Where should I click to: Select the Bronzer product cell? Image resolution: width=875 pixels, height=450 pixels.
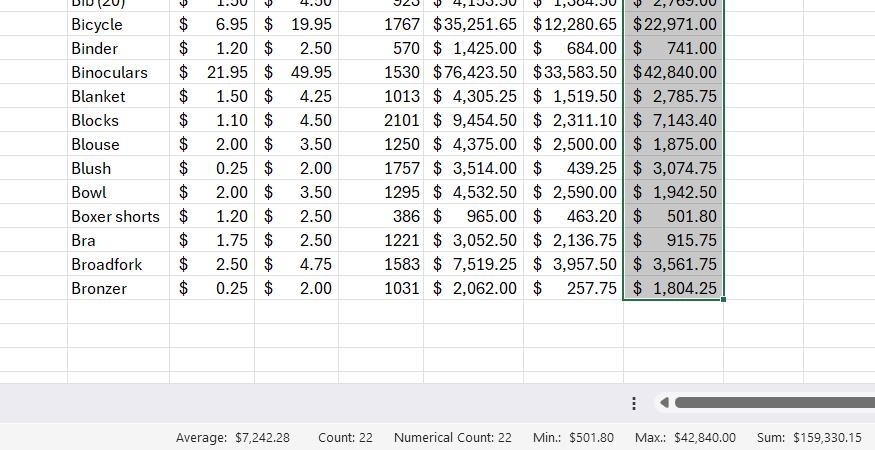coord(118,289)
